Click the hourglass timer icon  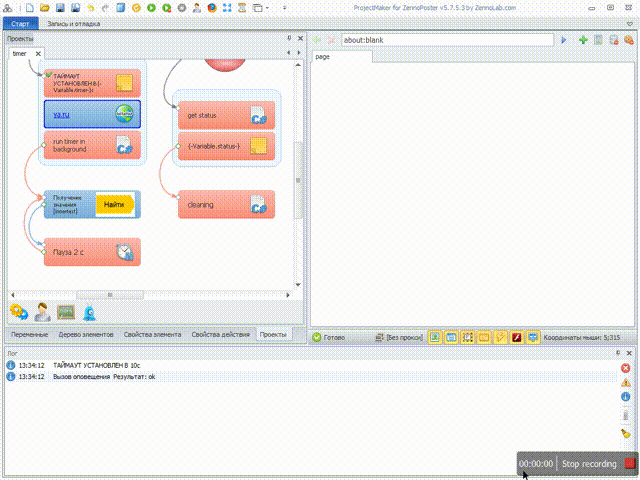pos(242,7)
